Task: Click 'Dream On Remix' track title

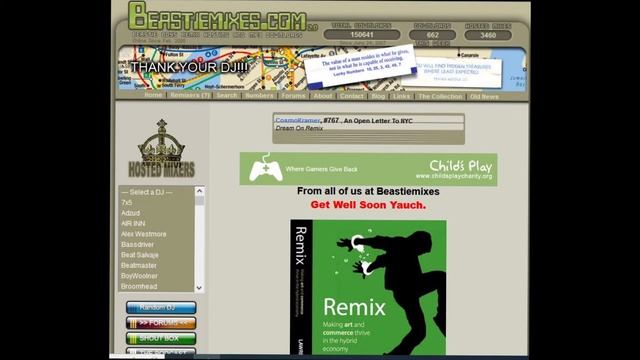Action: (x=299, y=128)
